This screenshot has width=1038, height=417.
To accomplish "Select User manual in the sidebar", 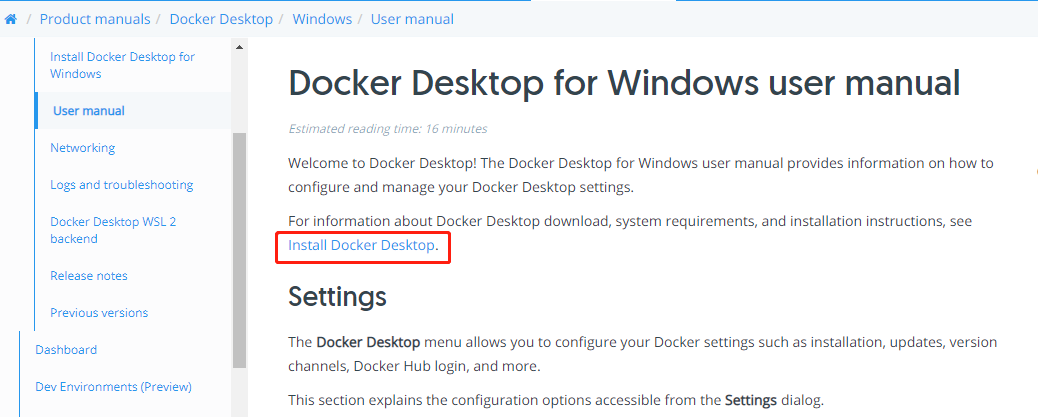I will pos(89,111).
